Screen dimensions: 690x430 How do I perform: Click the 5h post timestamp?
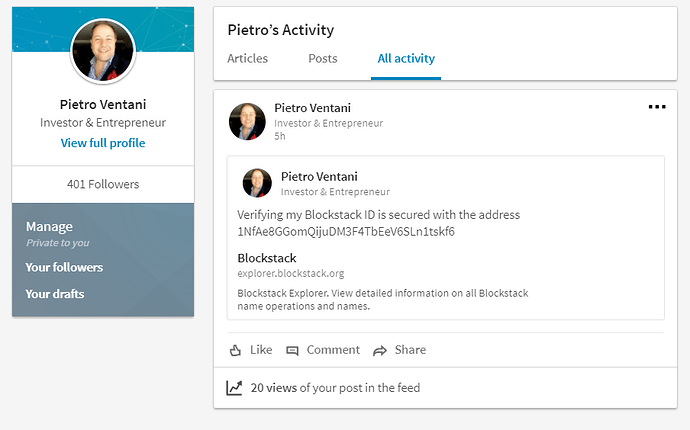click(x=280, y=136)
